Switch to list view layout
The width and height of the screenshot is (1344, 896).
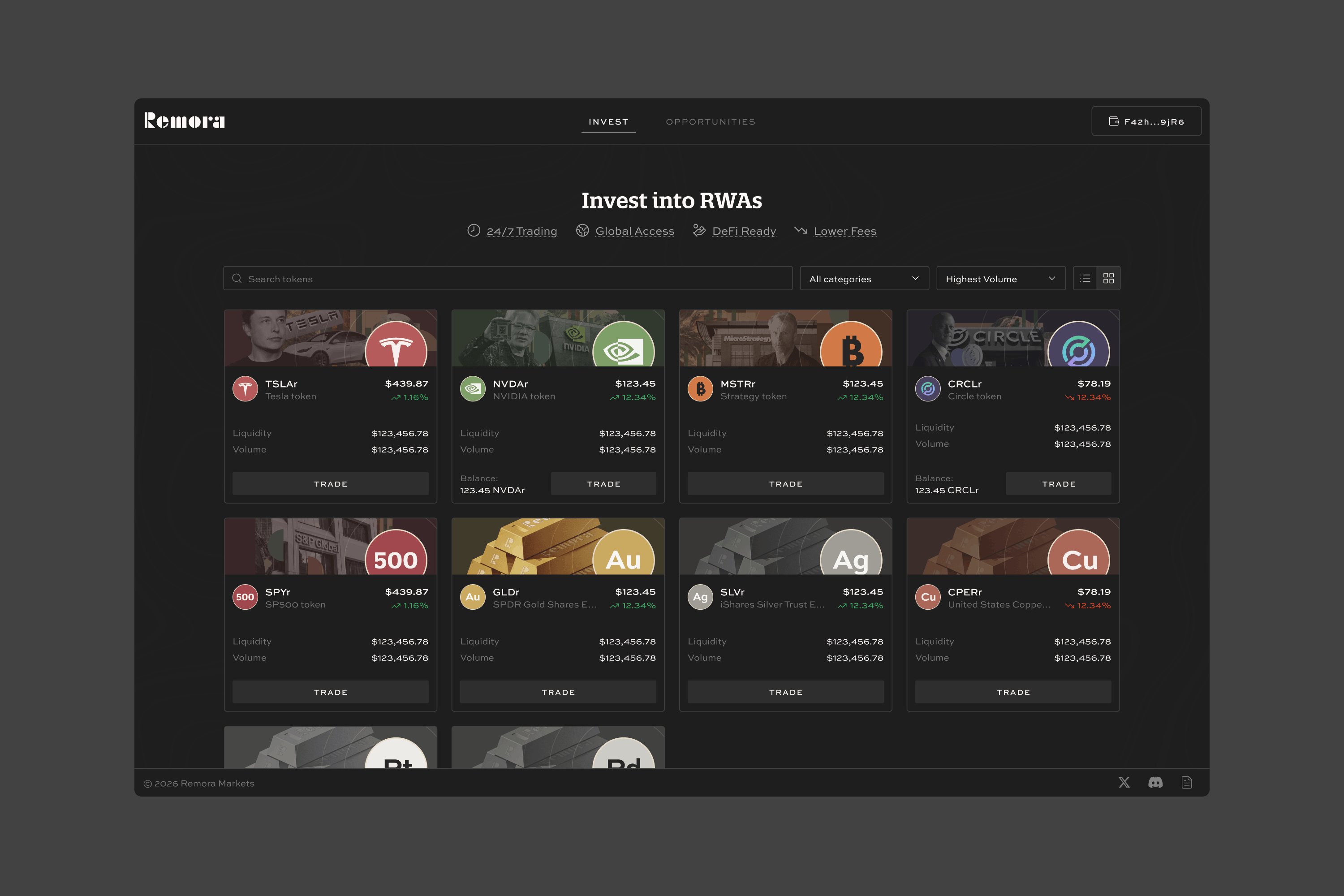pos(1085,278)
